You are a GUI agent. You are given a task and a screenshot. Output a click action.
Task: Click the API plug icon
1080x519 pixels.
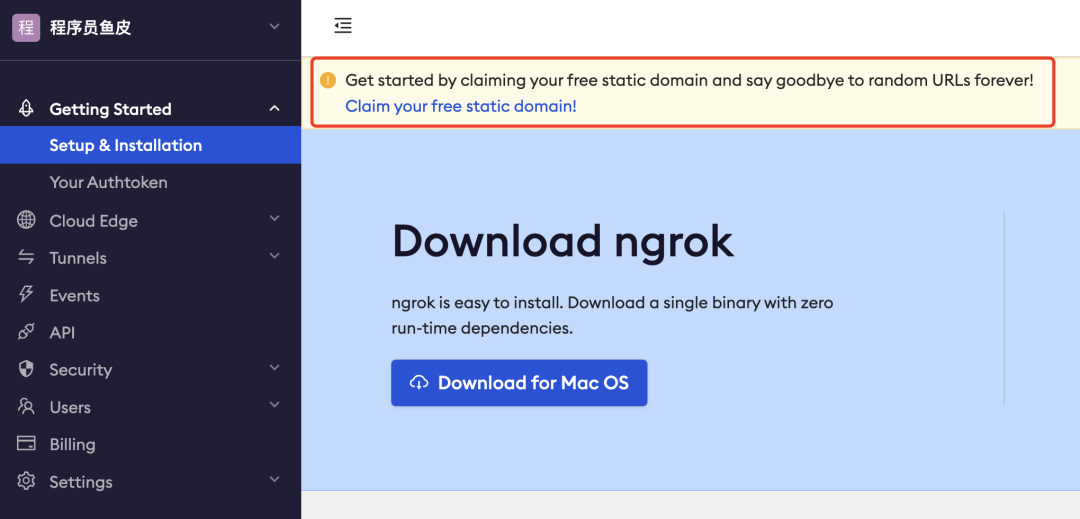pyautogui.click(x=27, y=332)
